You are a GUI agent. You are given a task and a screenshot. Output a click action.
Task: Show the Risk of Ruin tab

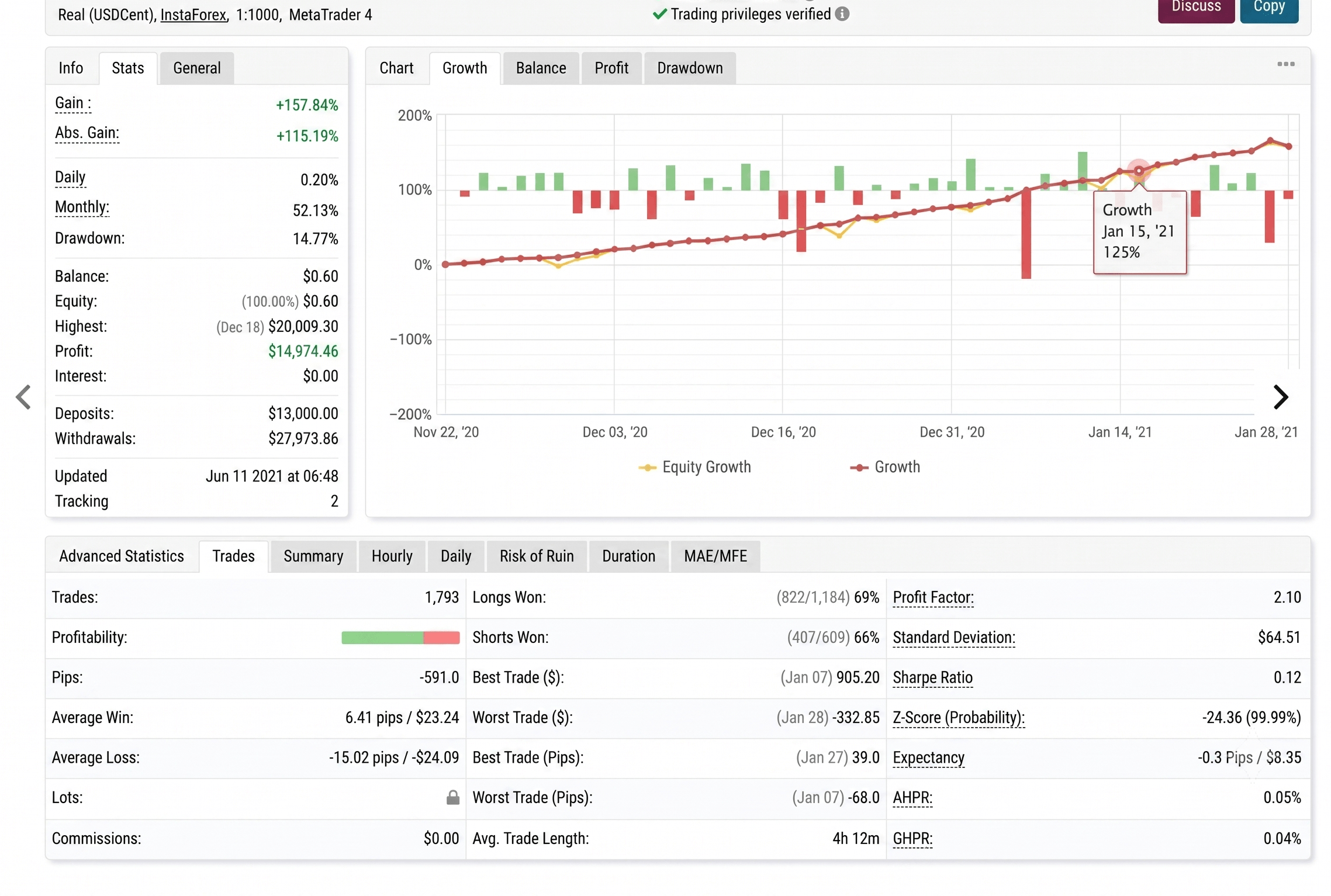click(x=537, y=556)
